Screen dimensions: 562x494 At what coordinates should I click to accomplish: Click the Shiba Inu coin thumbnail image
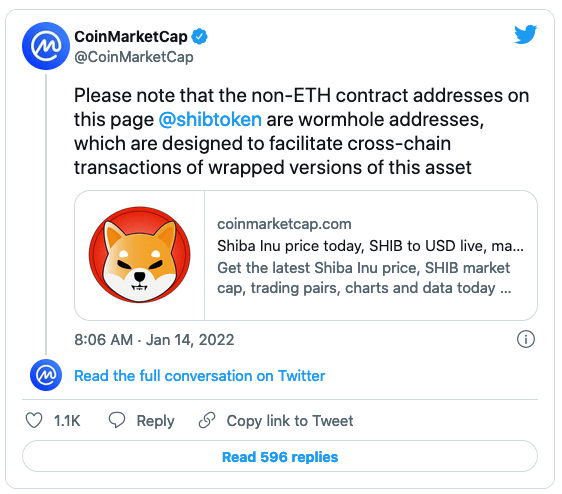click(140, 255)
